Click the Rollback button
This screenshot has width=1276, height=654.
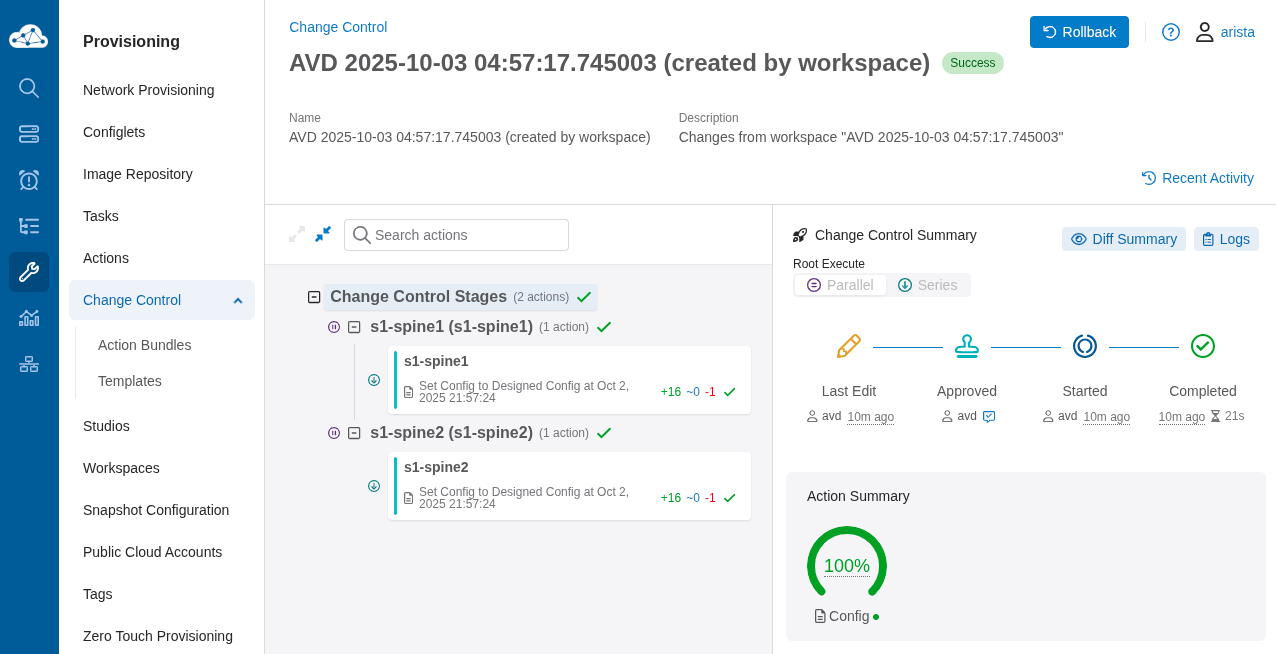tap(1079, 32)
